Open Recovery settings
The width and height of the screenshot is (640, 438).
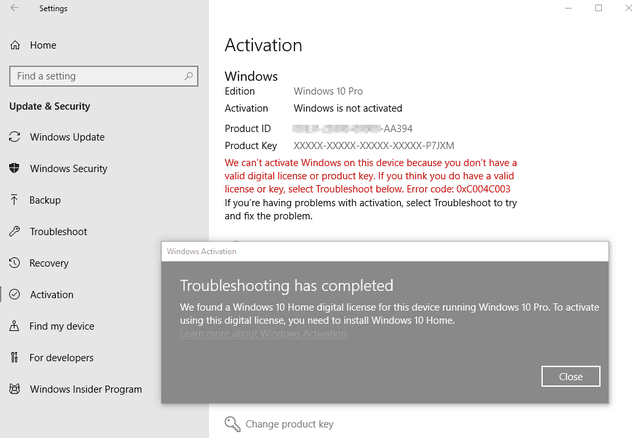pos(49,263)
